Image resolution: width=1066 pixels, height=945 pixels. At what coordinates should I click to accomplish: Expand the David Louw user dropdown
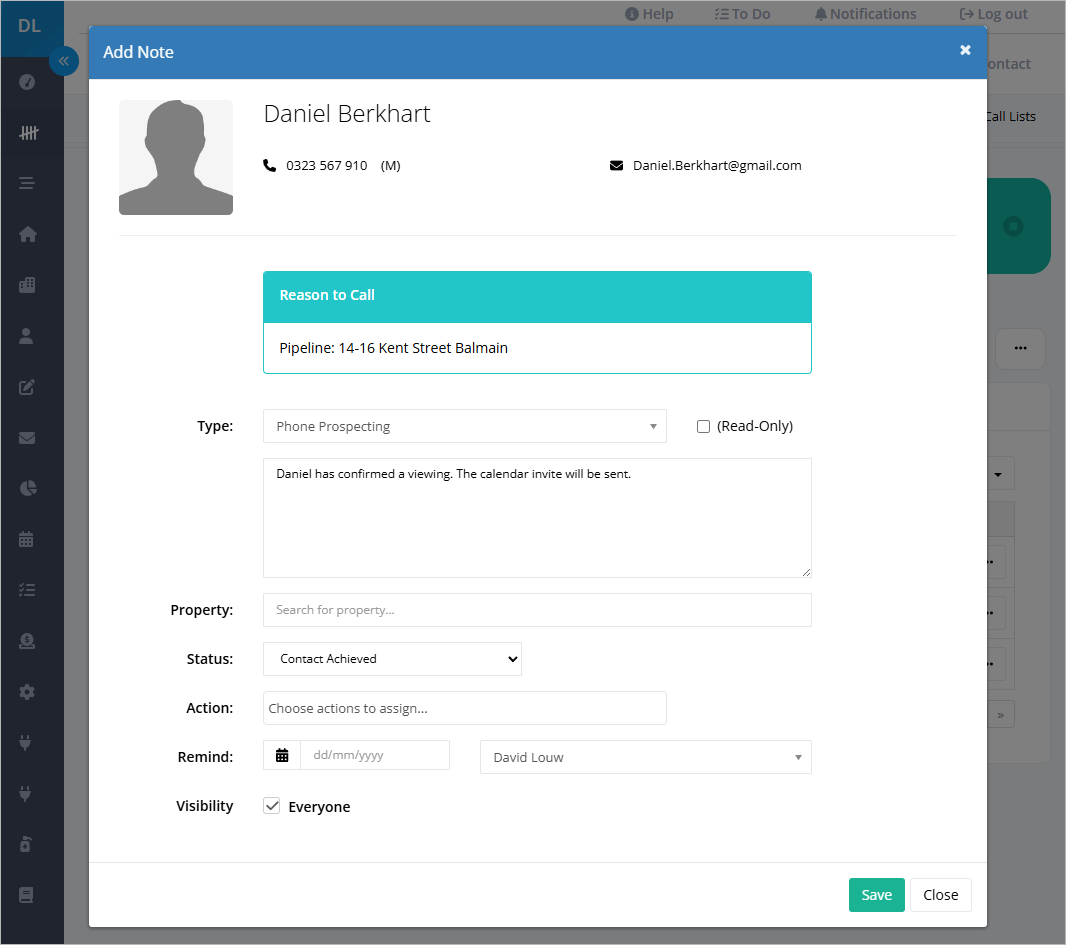click(645, 757)
